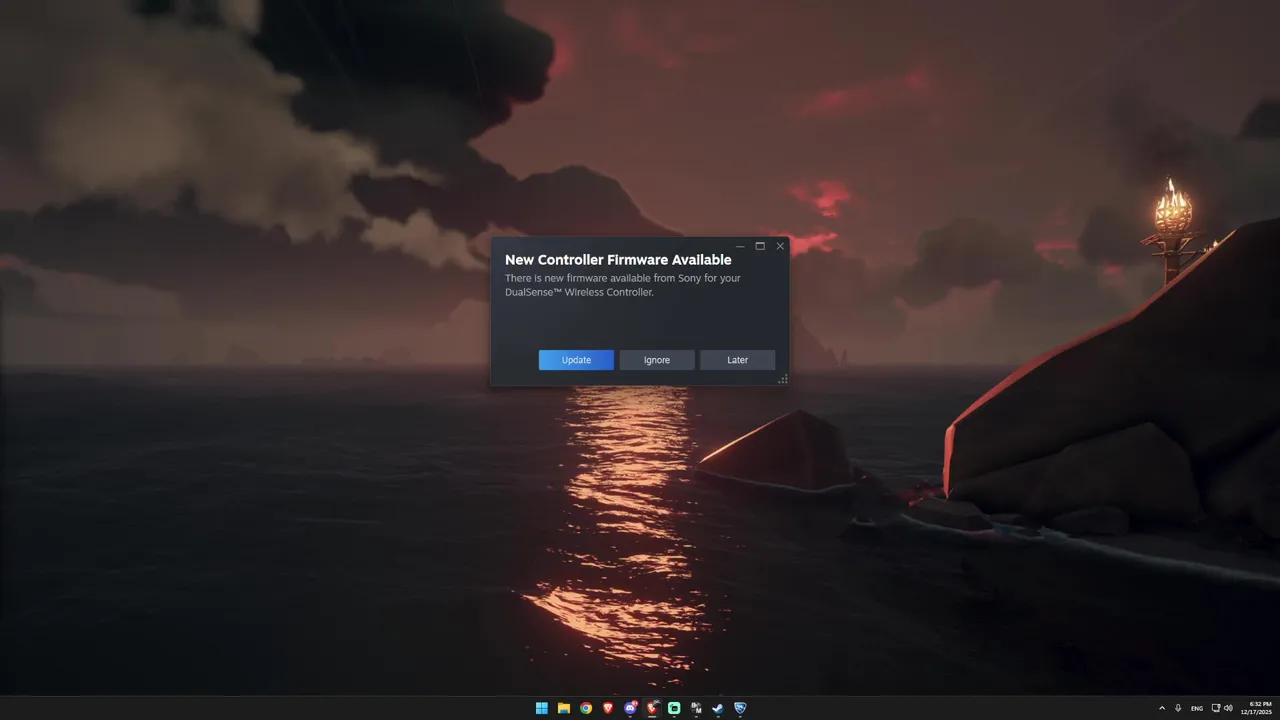This screenshot has width=1280, height=720.
Task: Click the Ignore button in the dialog
Action: pyautogui.click(x=657, y=360)
